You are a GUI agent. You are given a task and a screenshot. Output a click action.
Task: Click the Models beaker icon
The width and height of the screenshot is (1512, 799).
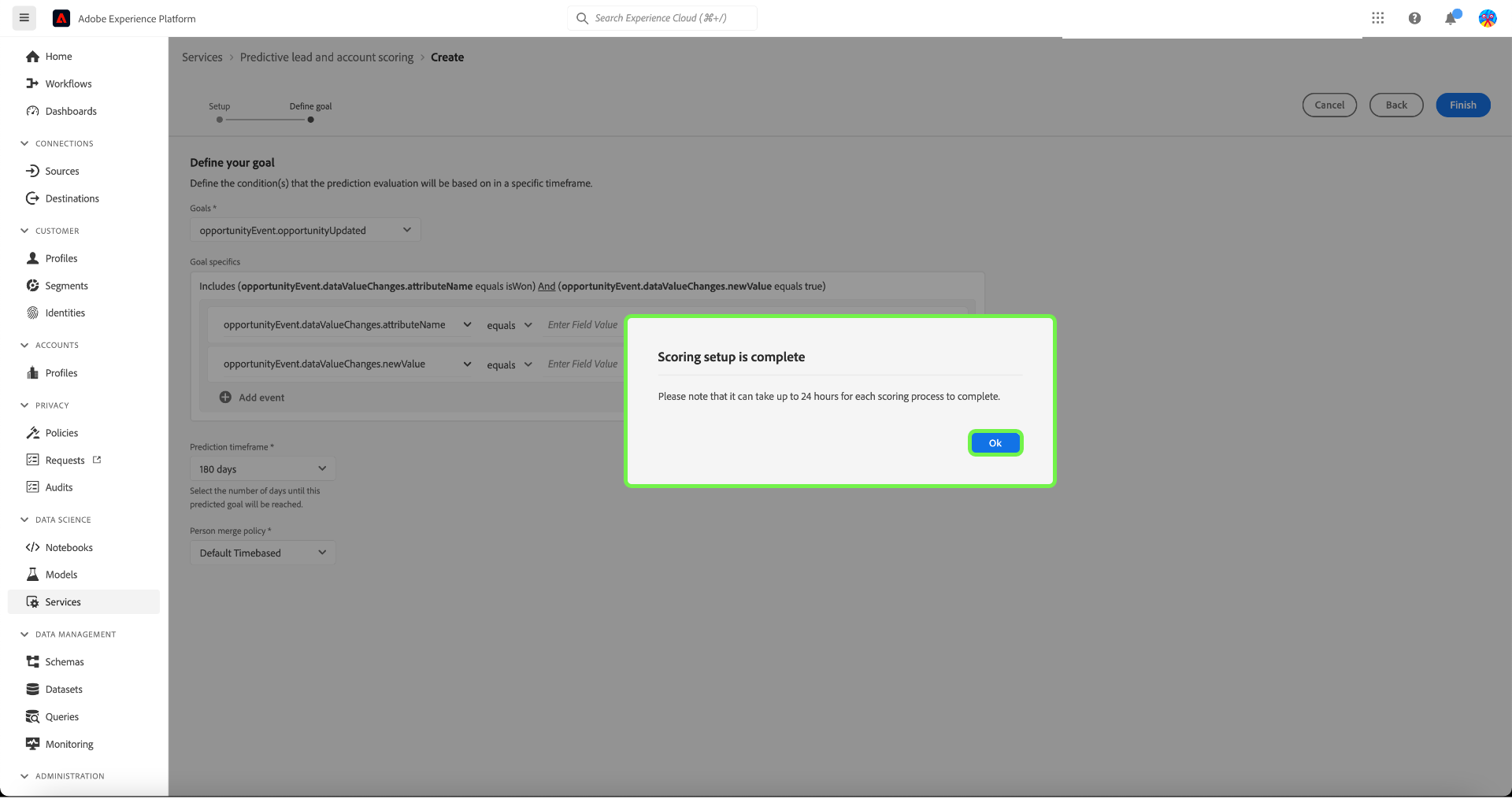(x=32, y=575)
